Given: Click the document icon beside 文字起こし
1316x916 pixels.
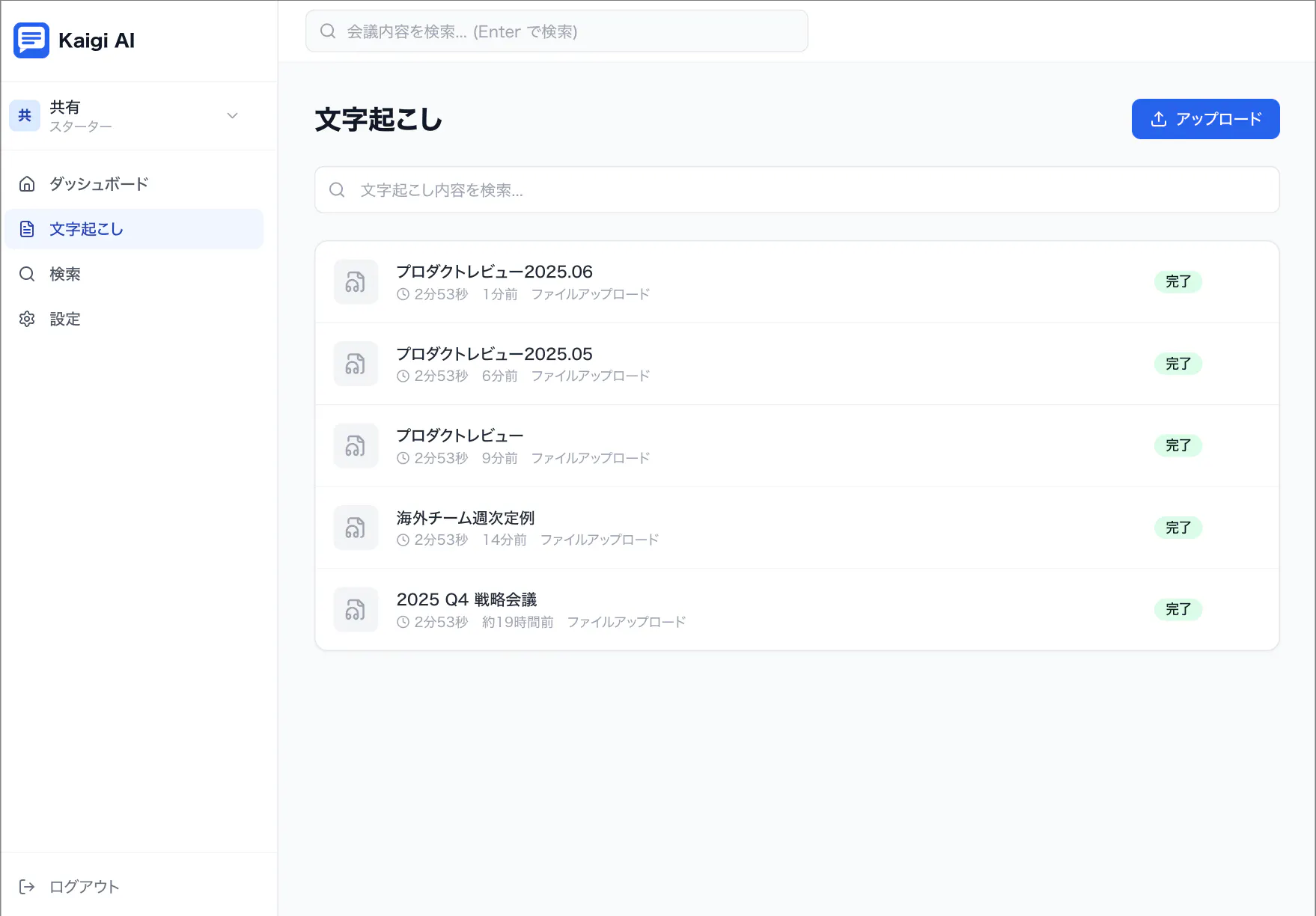Looking at the screenshot, I should click(x=27, y=229).
